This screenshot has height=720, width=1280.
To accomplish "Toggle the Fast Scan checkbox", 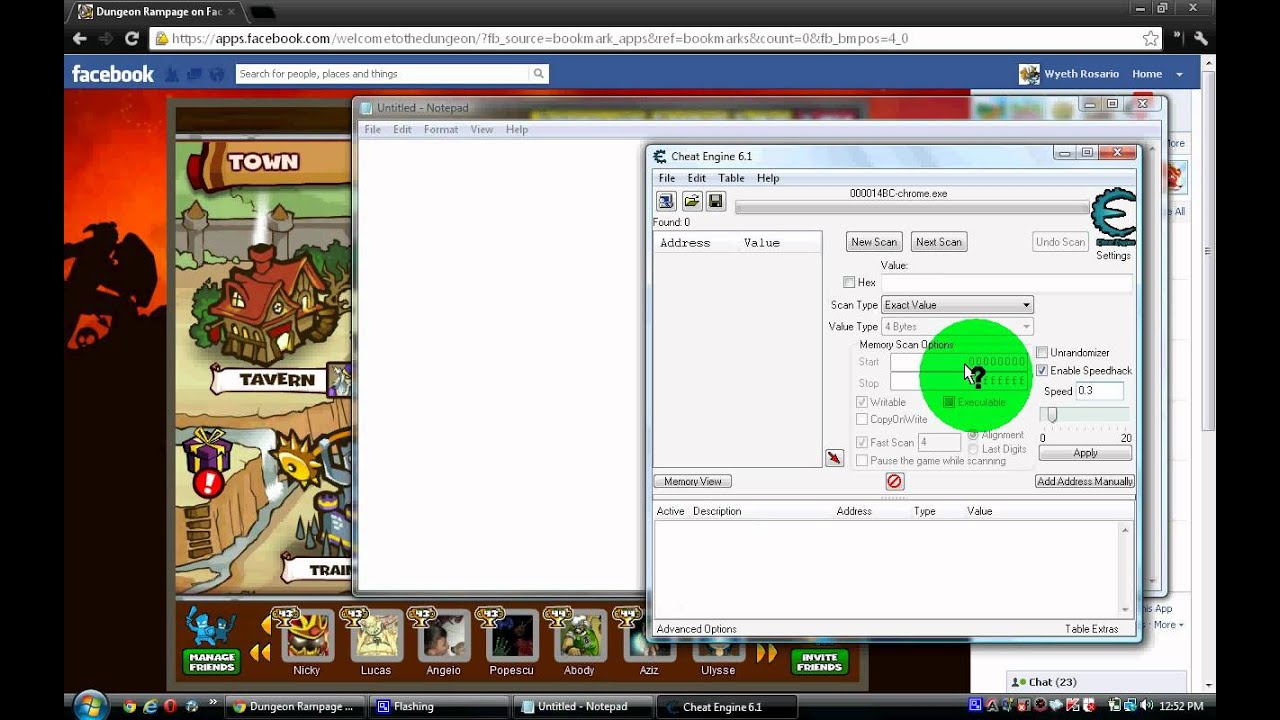I will point(862,443).
